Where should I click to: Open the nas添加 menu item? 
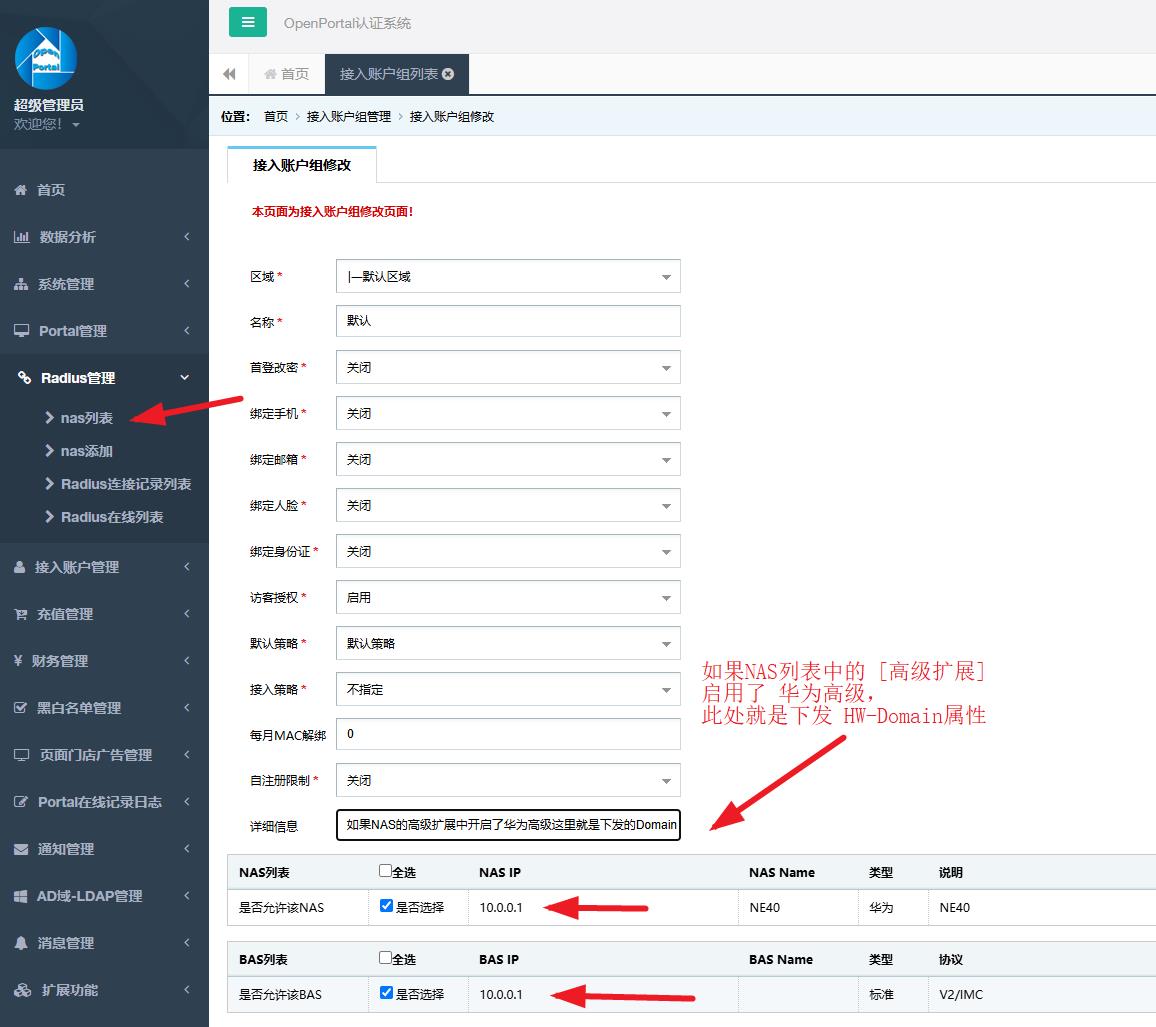coord(86,450)
